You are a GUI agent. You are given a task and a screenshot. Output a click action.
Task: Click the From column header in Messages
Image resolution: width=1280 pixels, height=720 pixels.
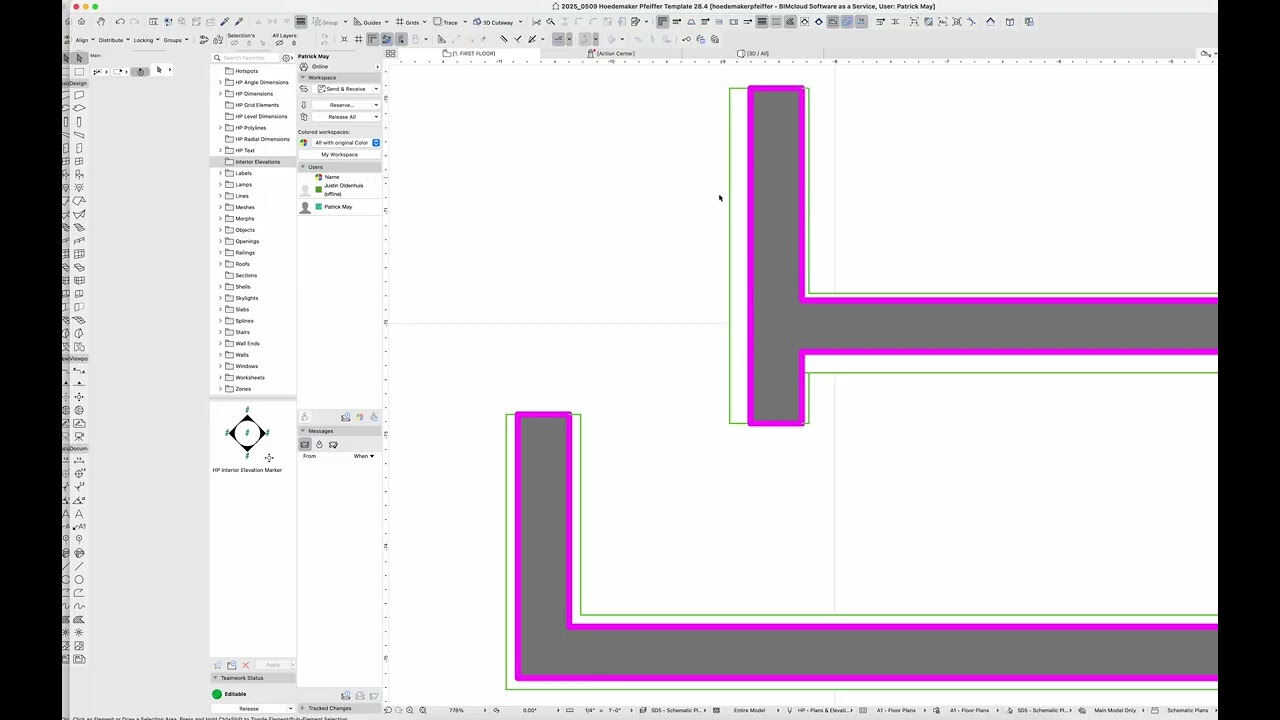(x=309, y=456)
